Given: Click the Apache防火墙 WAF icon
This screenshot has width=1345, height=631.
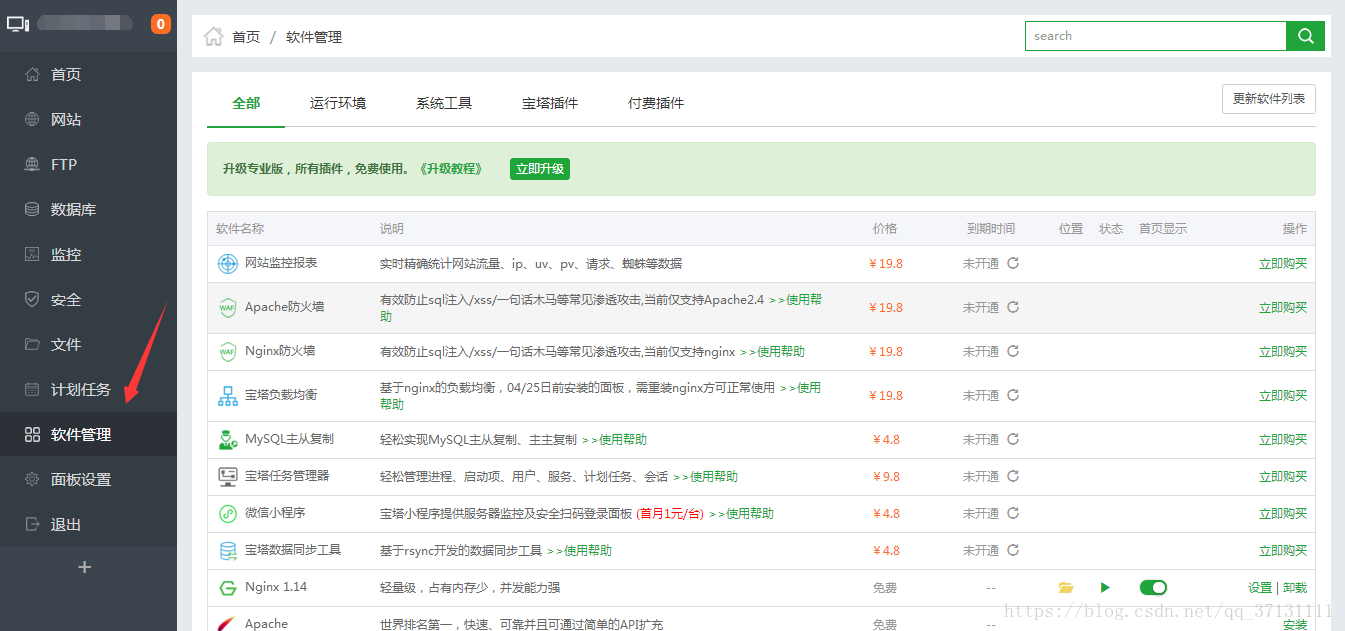Looking at the screenshot, I should pyautogui.click(x=228, y=308).
